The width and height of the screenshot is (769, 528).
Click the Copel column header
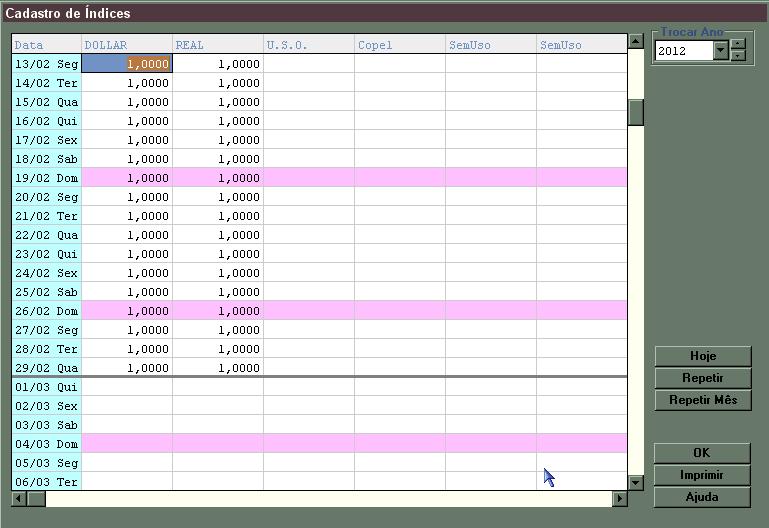(400, 45)
